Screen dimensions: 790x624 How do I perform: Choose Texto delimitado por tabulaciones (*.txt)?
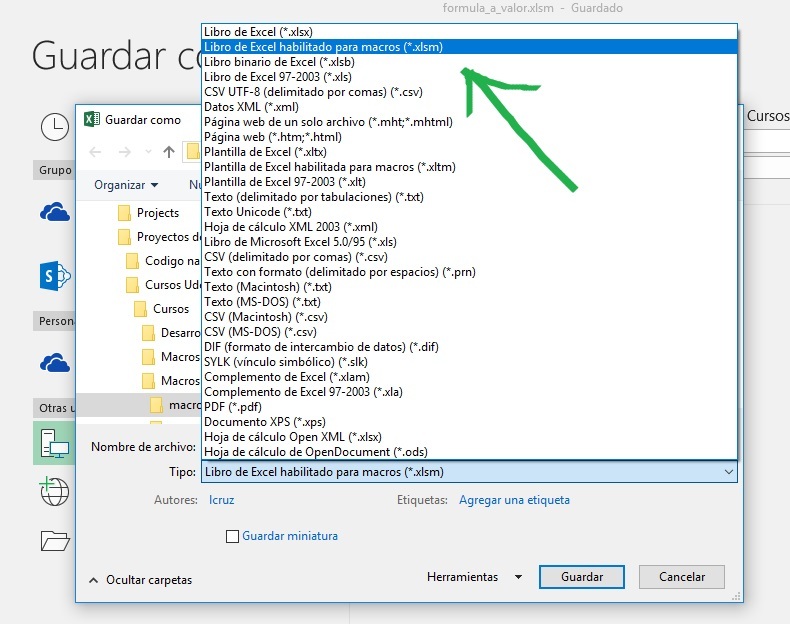coord(469,197)
